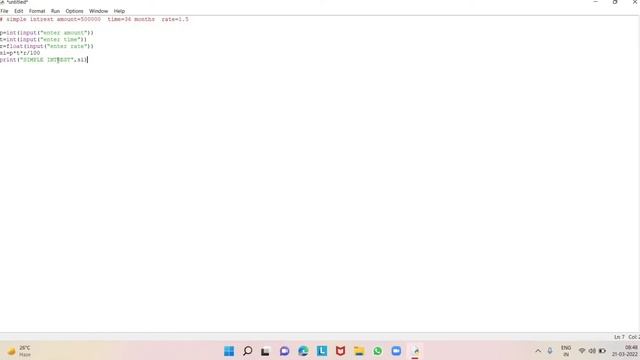Switch to Python IDLE taskbar icon

[415, 351]
